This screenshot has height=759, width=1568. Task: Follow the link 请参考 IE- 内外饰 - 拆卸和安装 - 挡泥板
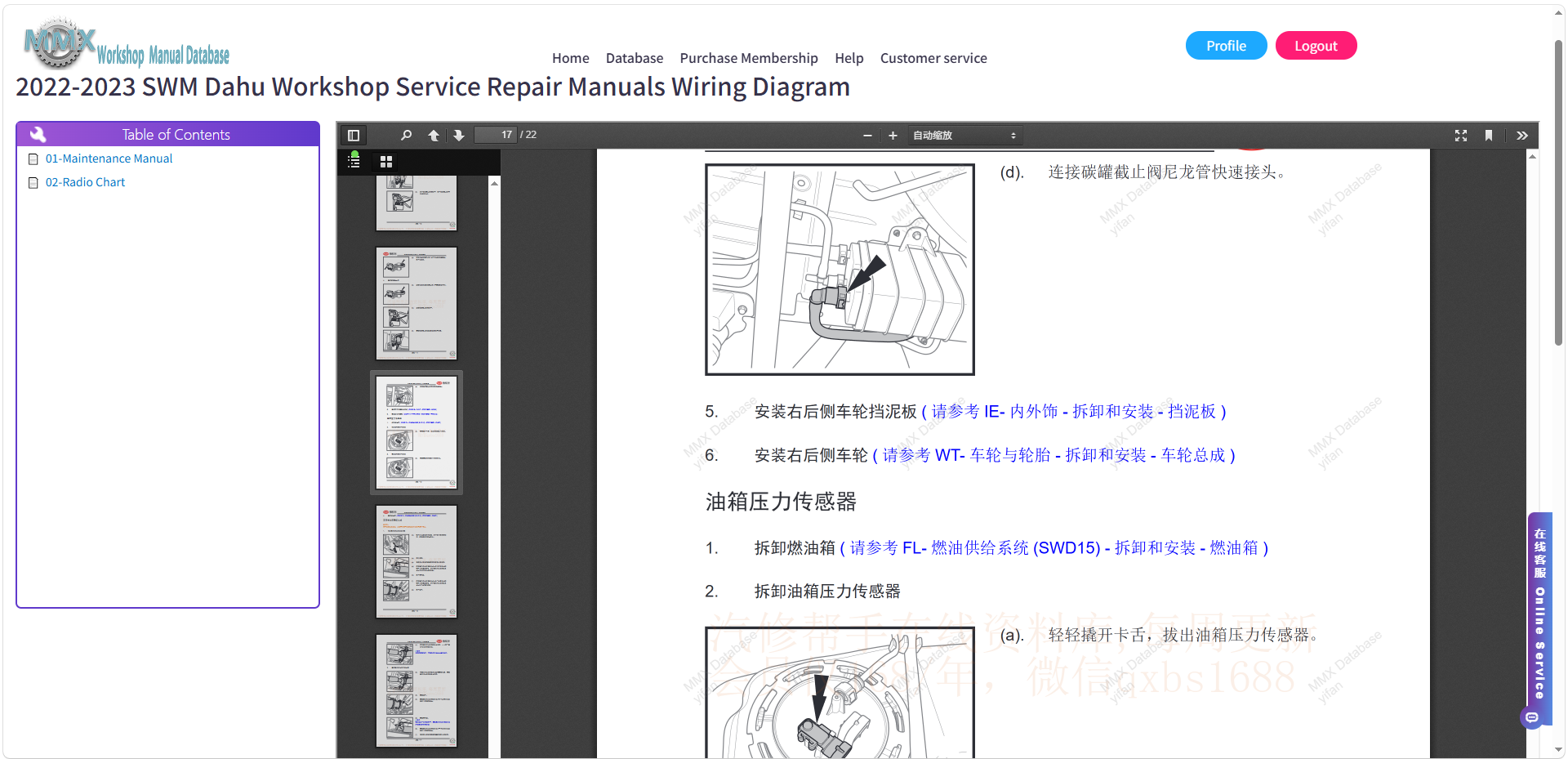coord(1073,412)
